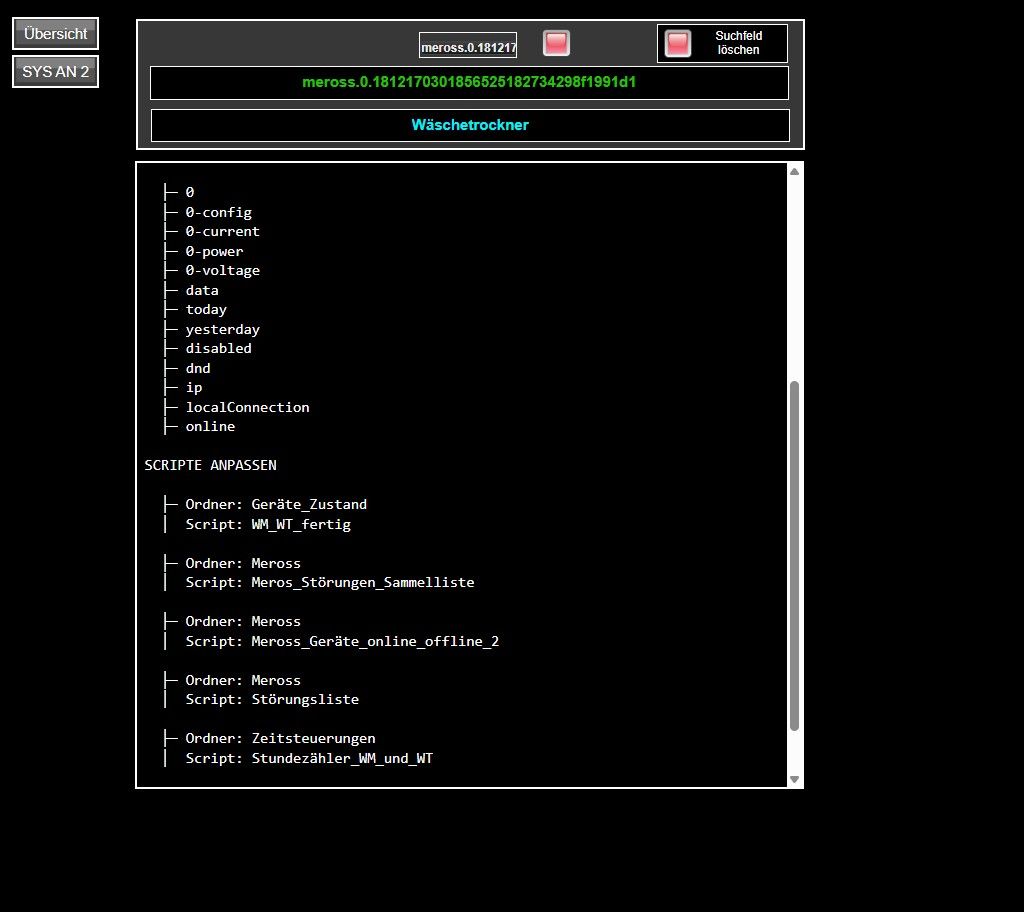Click 'Script: Meross_Geräte_online_offline_2' line
1024x912 pixels.
click(x=342, y=641)
